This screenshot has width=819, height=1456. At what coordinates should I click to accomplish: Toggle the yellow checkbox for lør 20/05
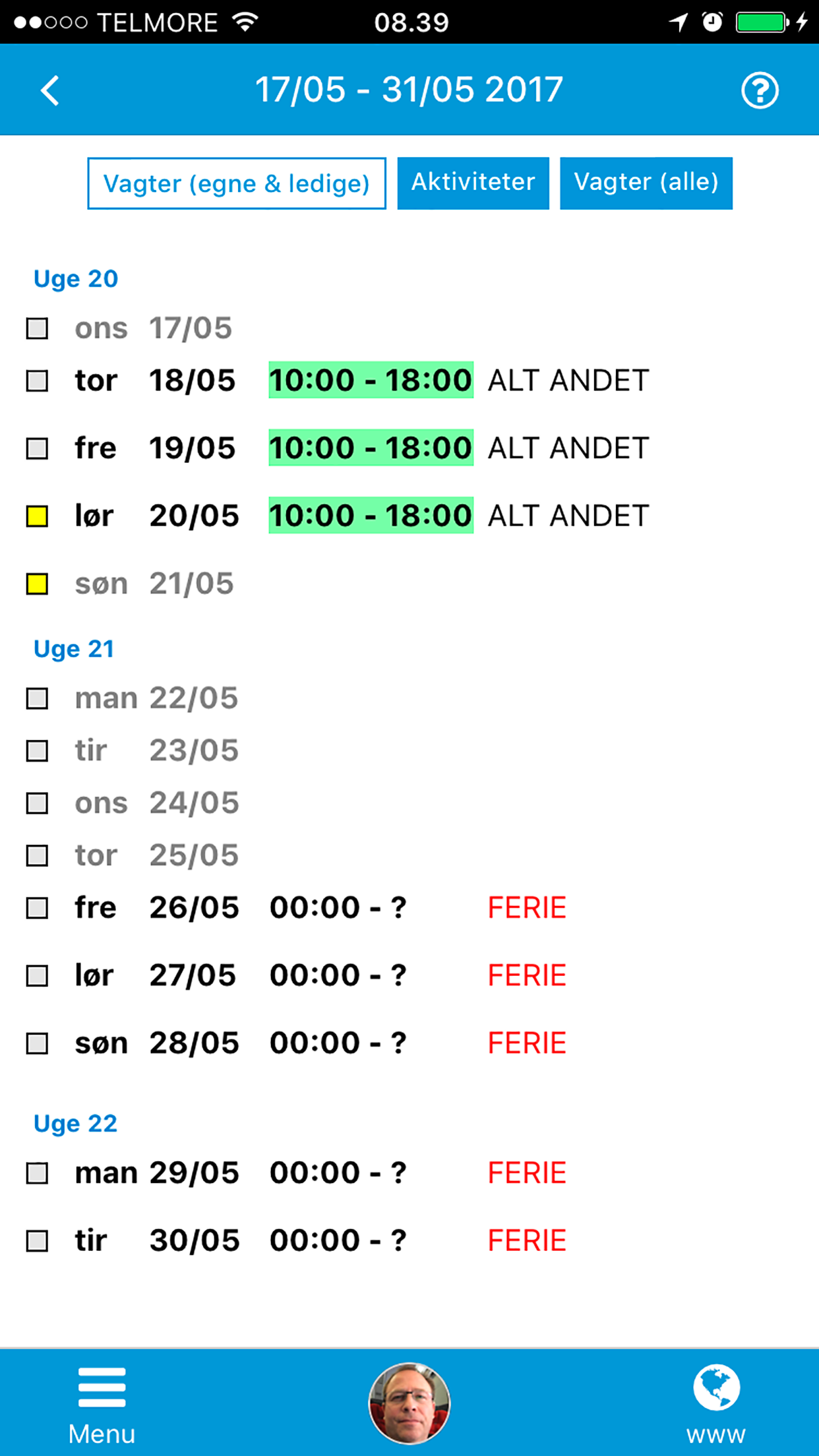coord(37,516)
